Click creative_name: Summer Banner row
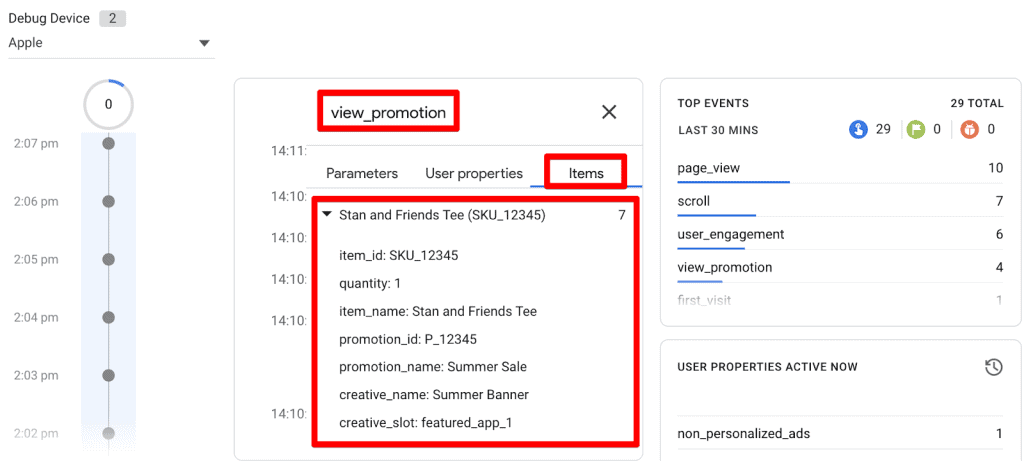This screenshot has width=1024, height=465. [434, 395]
